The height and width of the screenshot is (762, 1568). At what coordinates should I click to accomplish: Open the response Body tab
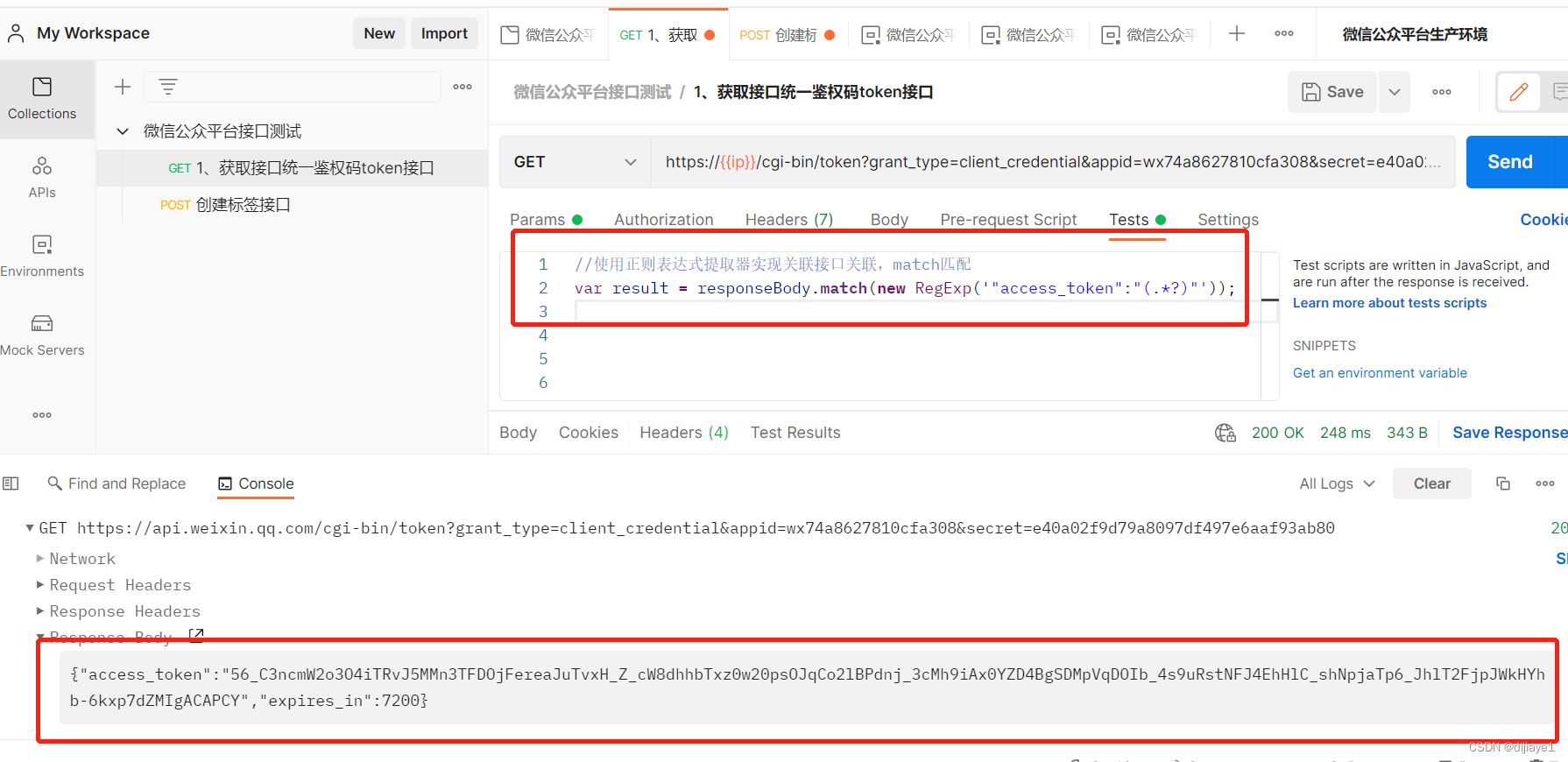pos(518,433)
